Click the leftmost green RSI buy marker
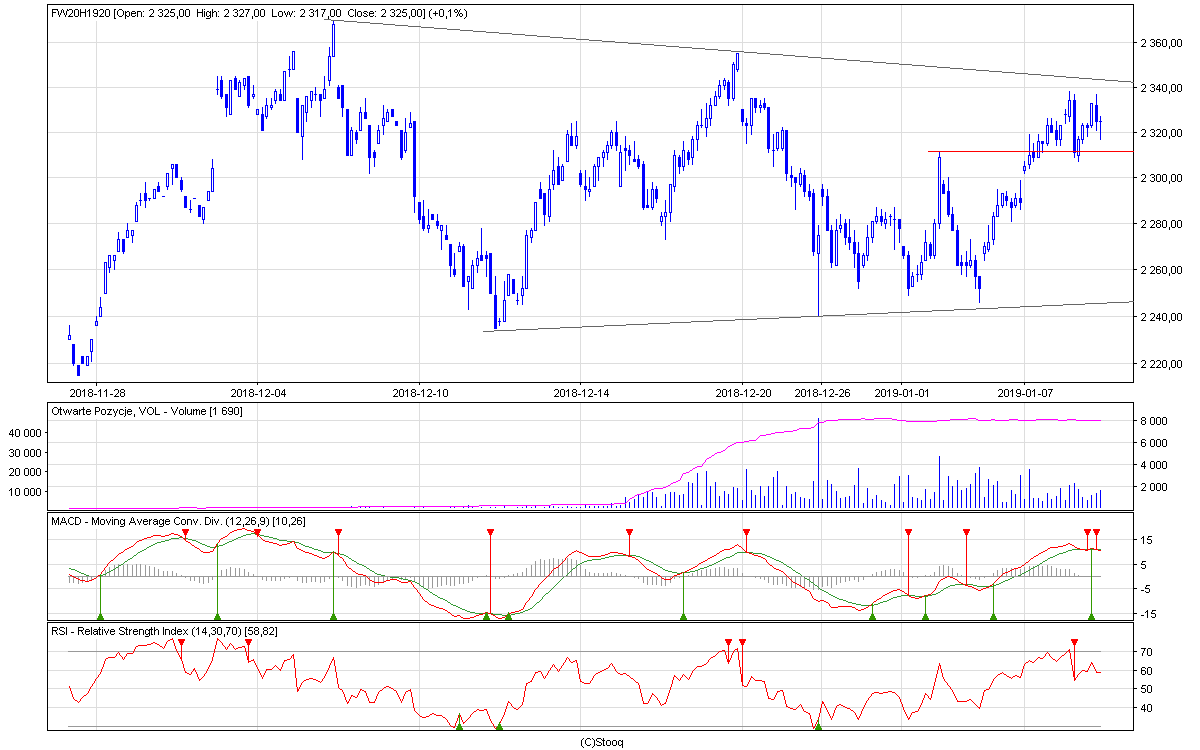The image size is (1200, 750). (x=459, y=725)
